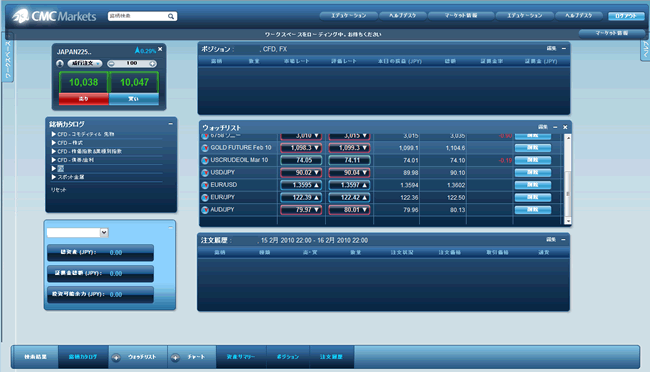The image size is (650, 372).
Task: Click the ログアウト button in header
Action: (x=626, y=16)
